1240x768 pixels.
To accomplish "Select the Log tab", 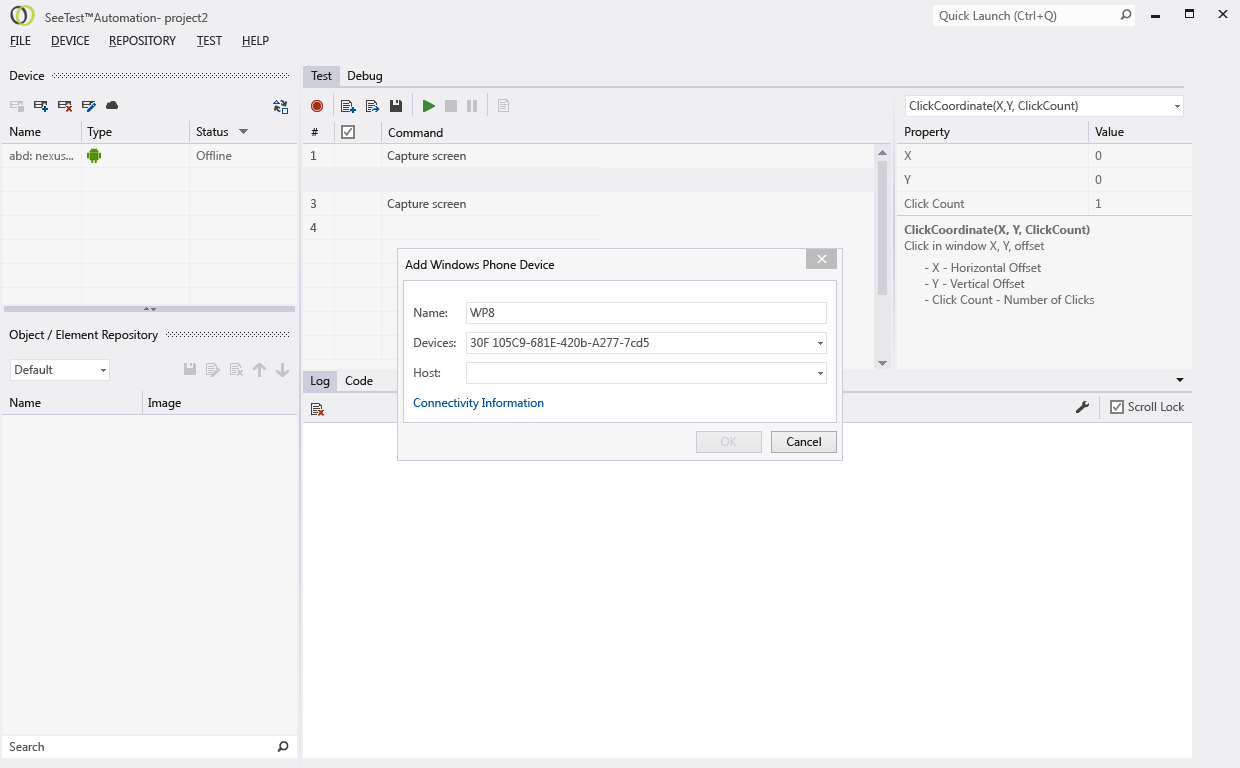I will coord(320,380).
